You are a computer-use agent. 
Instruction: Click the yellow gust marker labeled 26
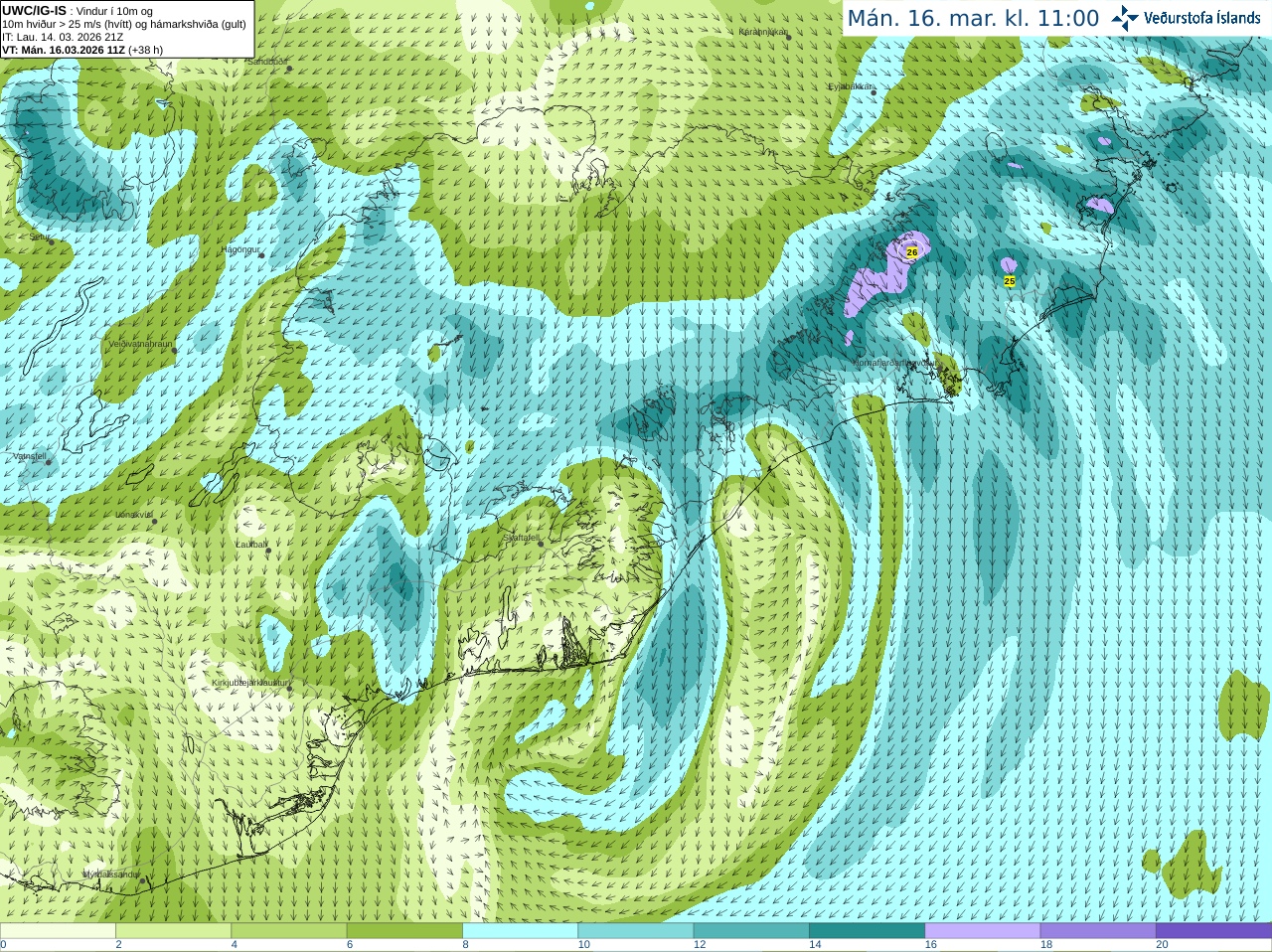pos(912,252)
